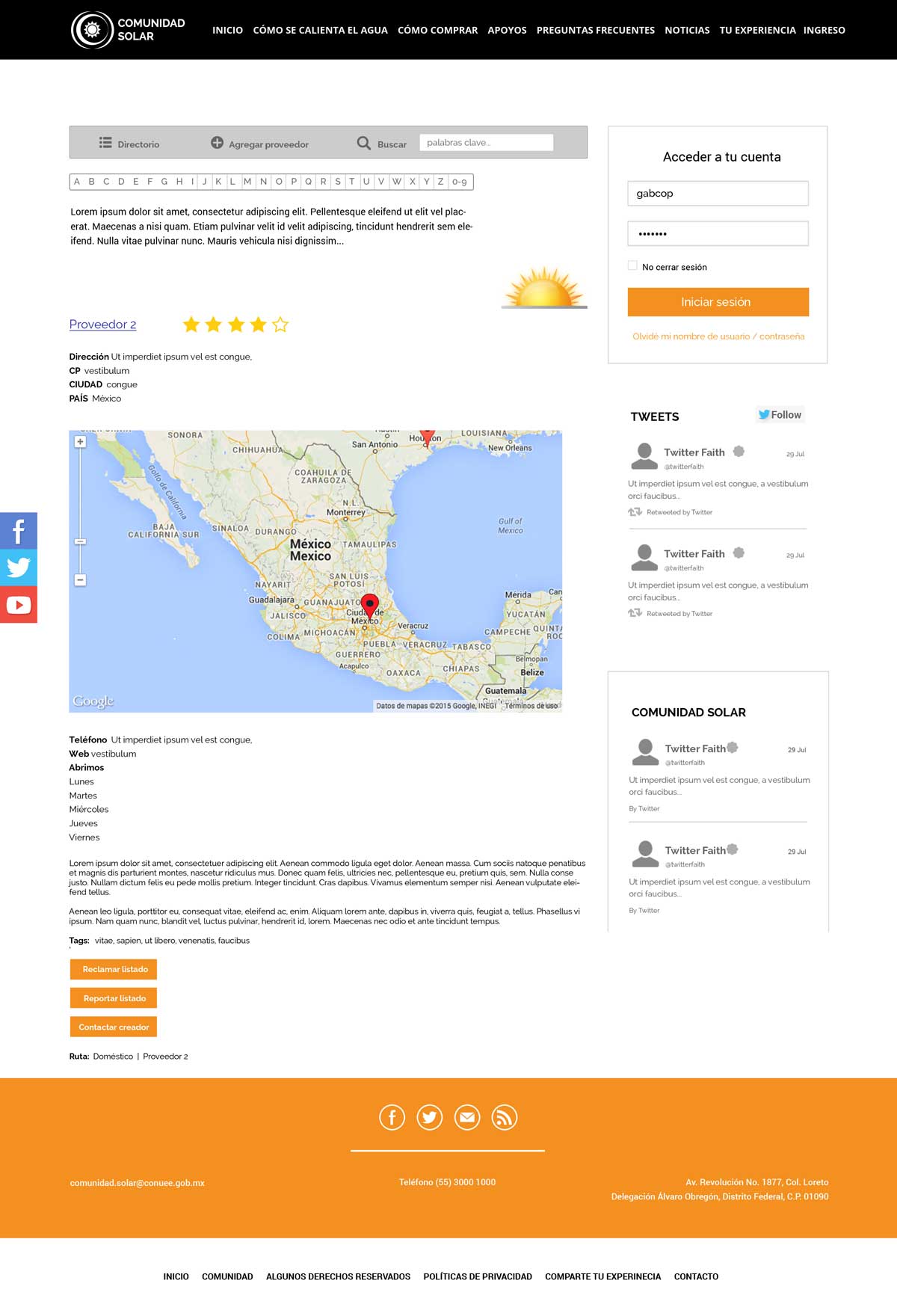Open CÓMO COMPRAR menu
897x1316 pixels.
tap(437, 31)
